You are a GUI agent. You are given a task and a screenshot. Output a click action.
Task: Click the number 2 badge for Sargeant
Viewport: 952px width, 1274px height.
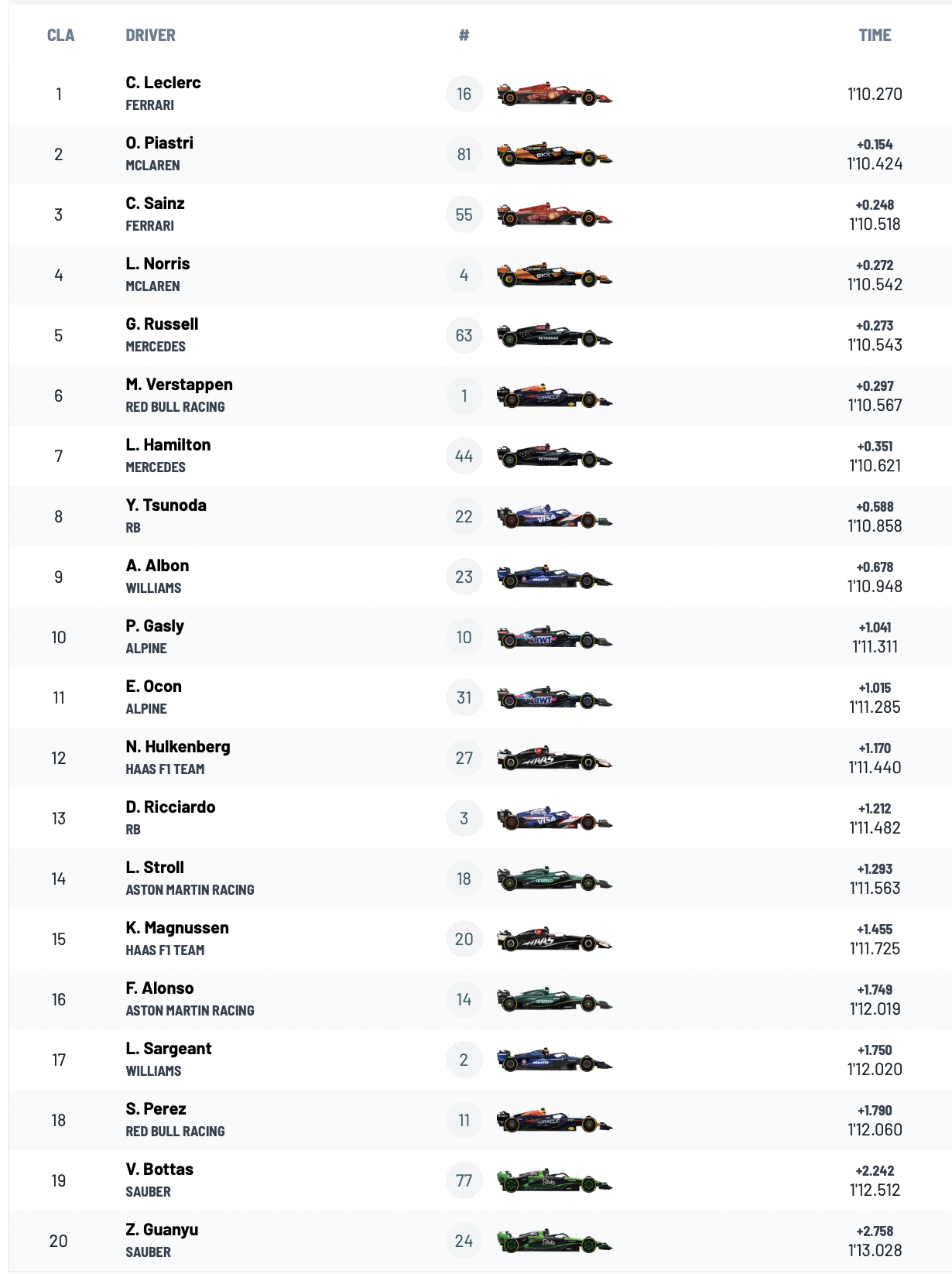pyautogui.click(x=464, y=1060)
